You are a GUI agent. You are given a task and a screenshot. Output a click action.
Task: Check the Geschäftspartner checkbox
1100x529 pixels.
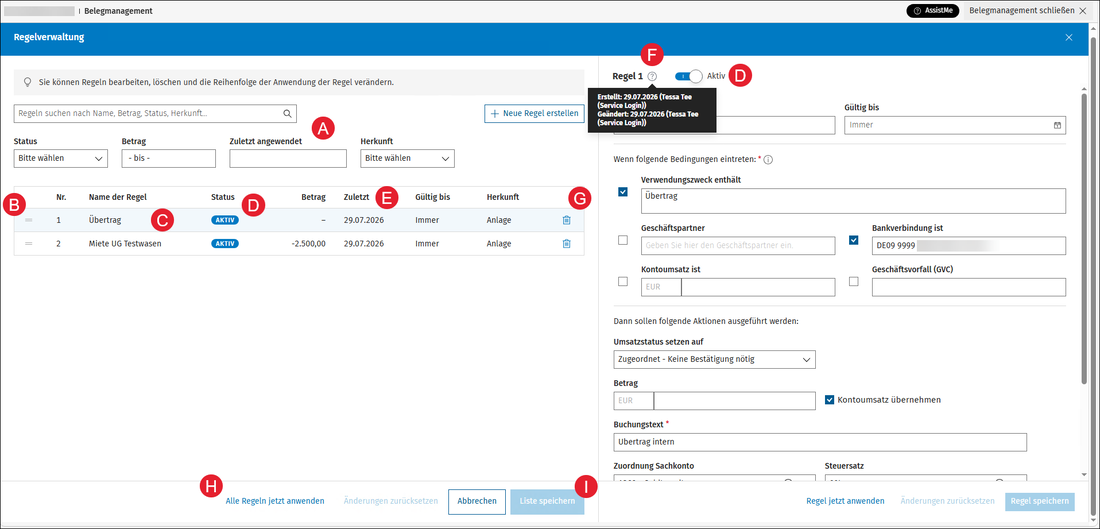pyautogui.click(x=623, y=241)
